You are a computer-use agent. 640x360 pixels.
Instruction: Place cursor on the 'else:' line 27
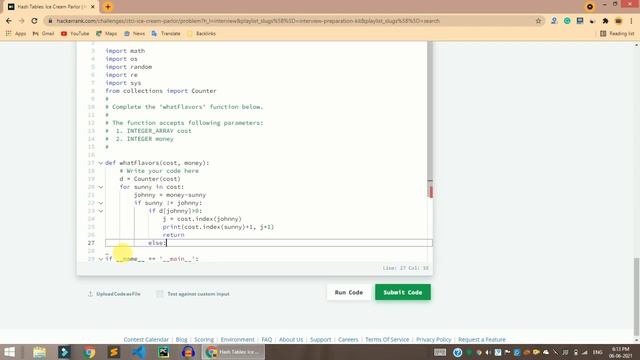click(269, 243)
